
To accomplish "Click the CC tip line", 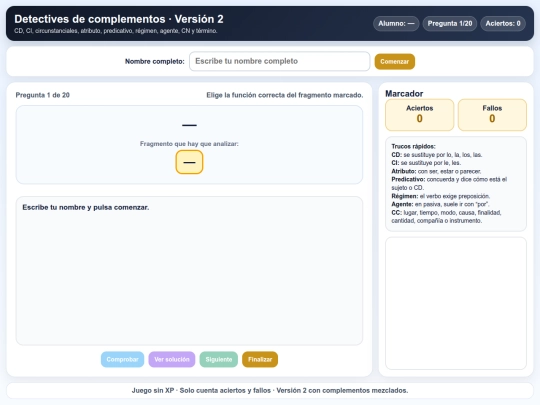I will point(446,217).
